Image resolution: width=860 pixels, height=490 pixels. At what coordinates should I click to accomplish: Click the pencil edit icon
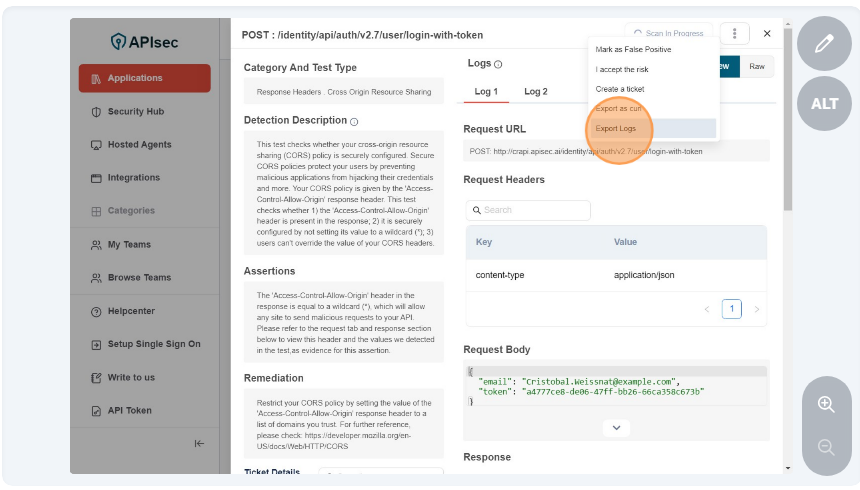(x=824, y=44)
